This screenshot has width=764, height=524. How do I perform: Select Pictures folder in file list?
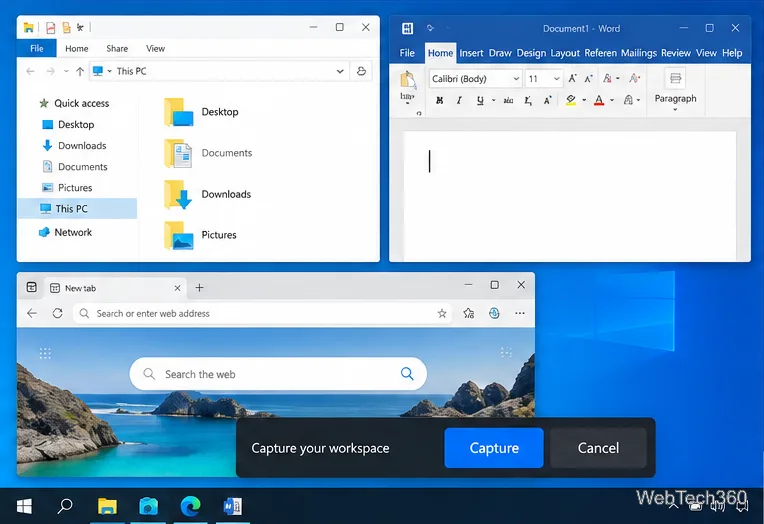point(200,235)
